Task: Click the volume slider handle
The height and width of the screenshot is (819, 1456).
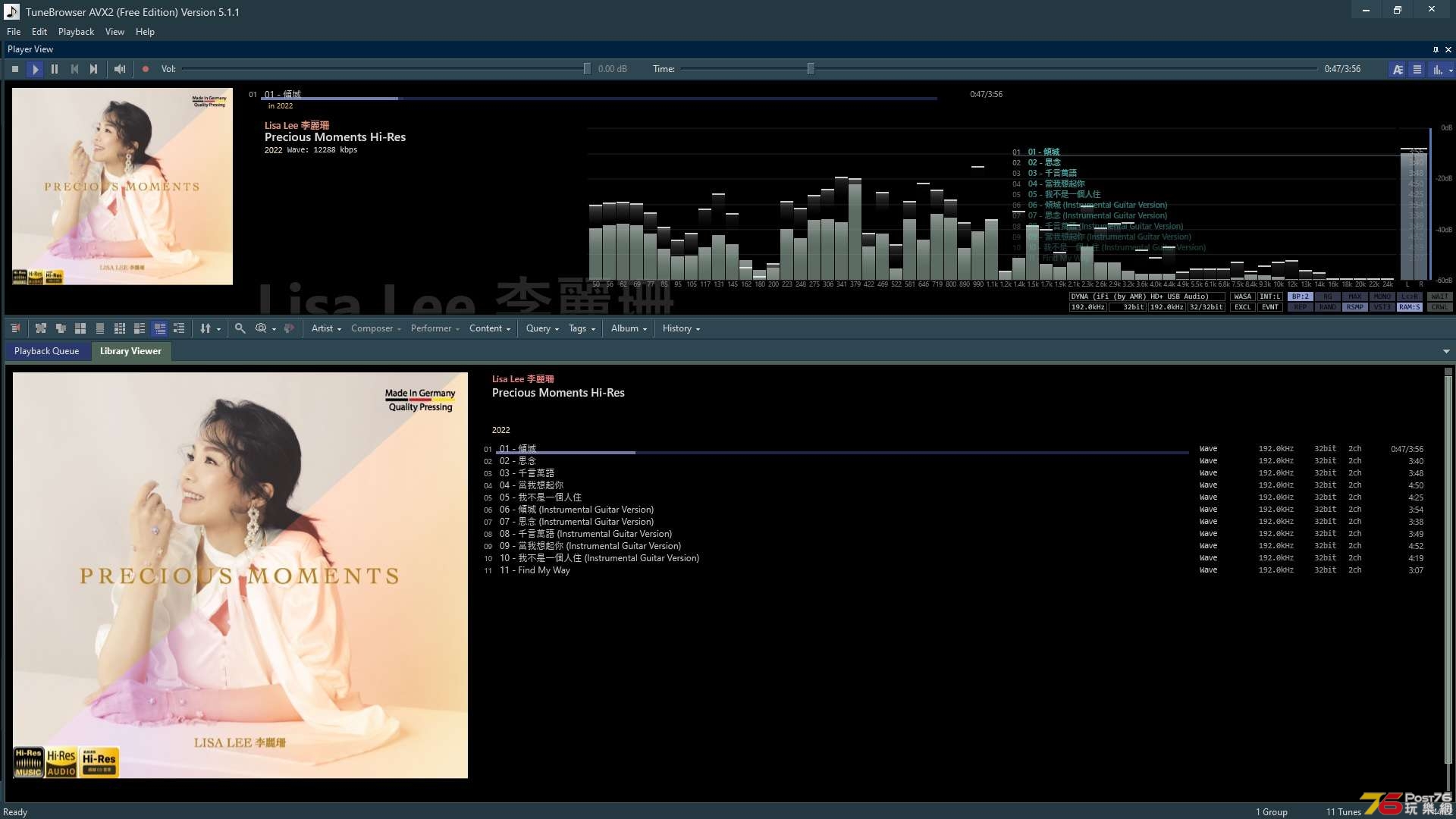Action: click(x=587, y=69)
